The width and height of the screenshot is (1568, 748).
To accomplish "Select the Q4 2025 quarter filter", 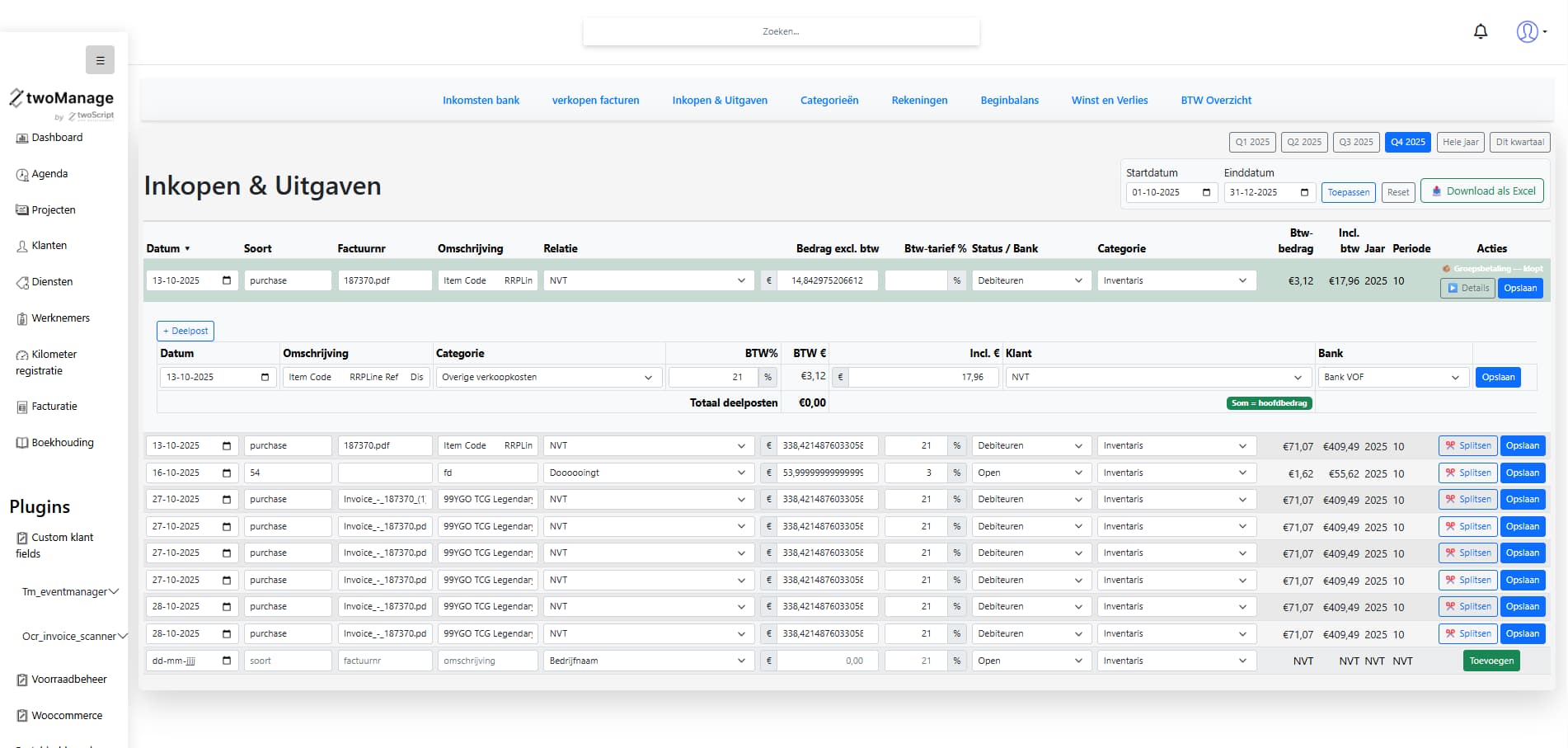I will (1407, 142).
